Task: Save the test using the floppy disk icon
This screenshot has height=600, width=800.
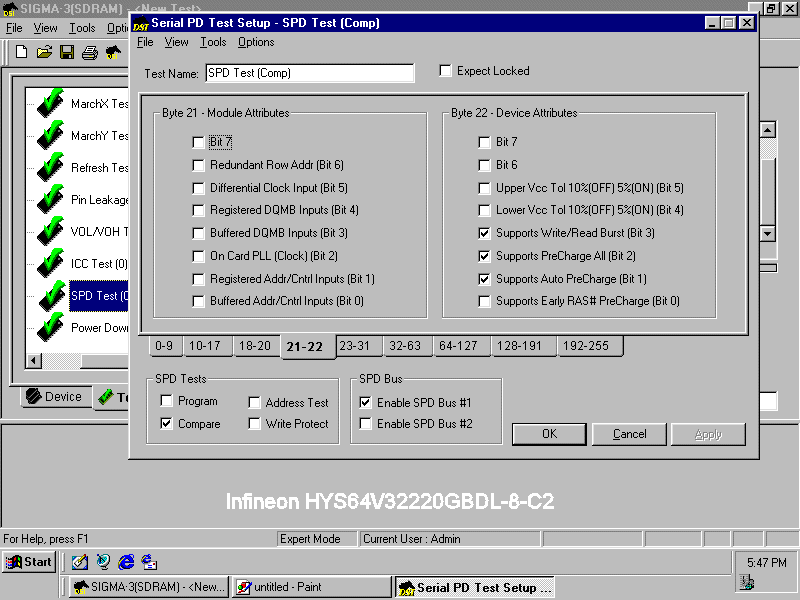Action: [x=65, y=52]
